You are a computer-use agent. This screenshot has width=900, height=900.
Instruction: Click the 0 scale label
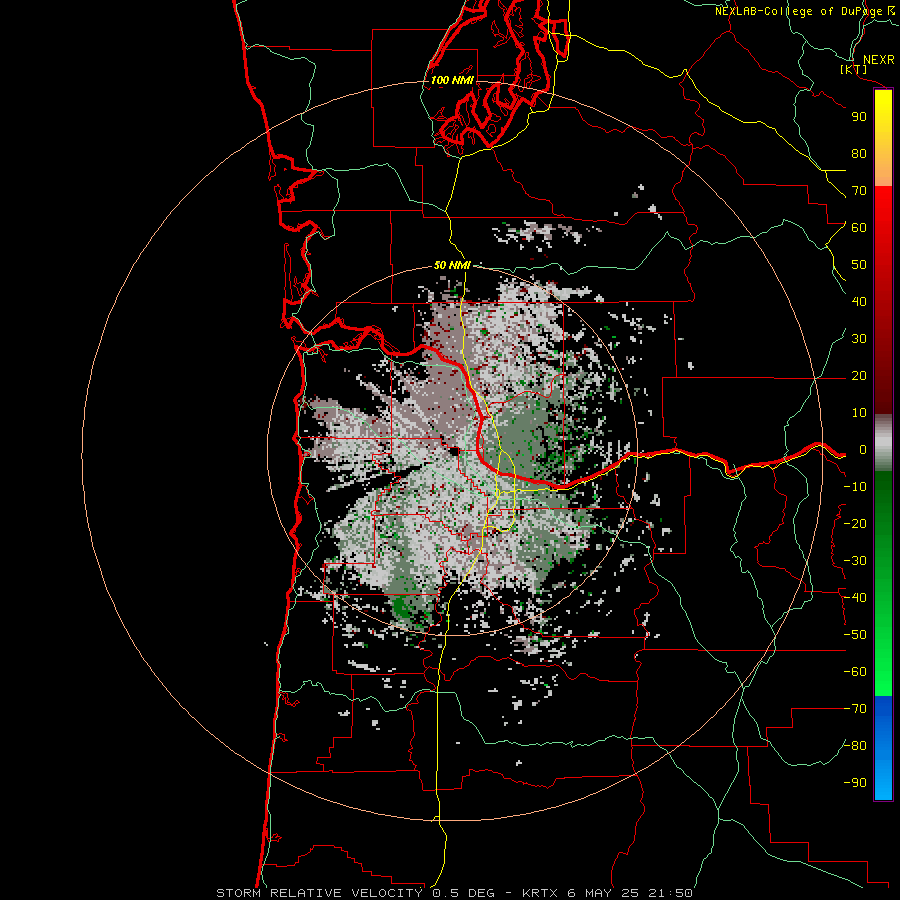[863, 450]
